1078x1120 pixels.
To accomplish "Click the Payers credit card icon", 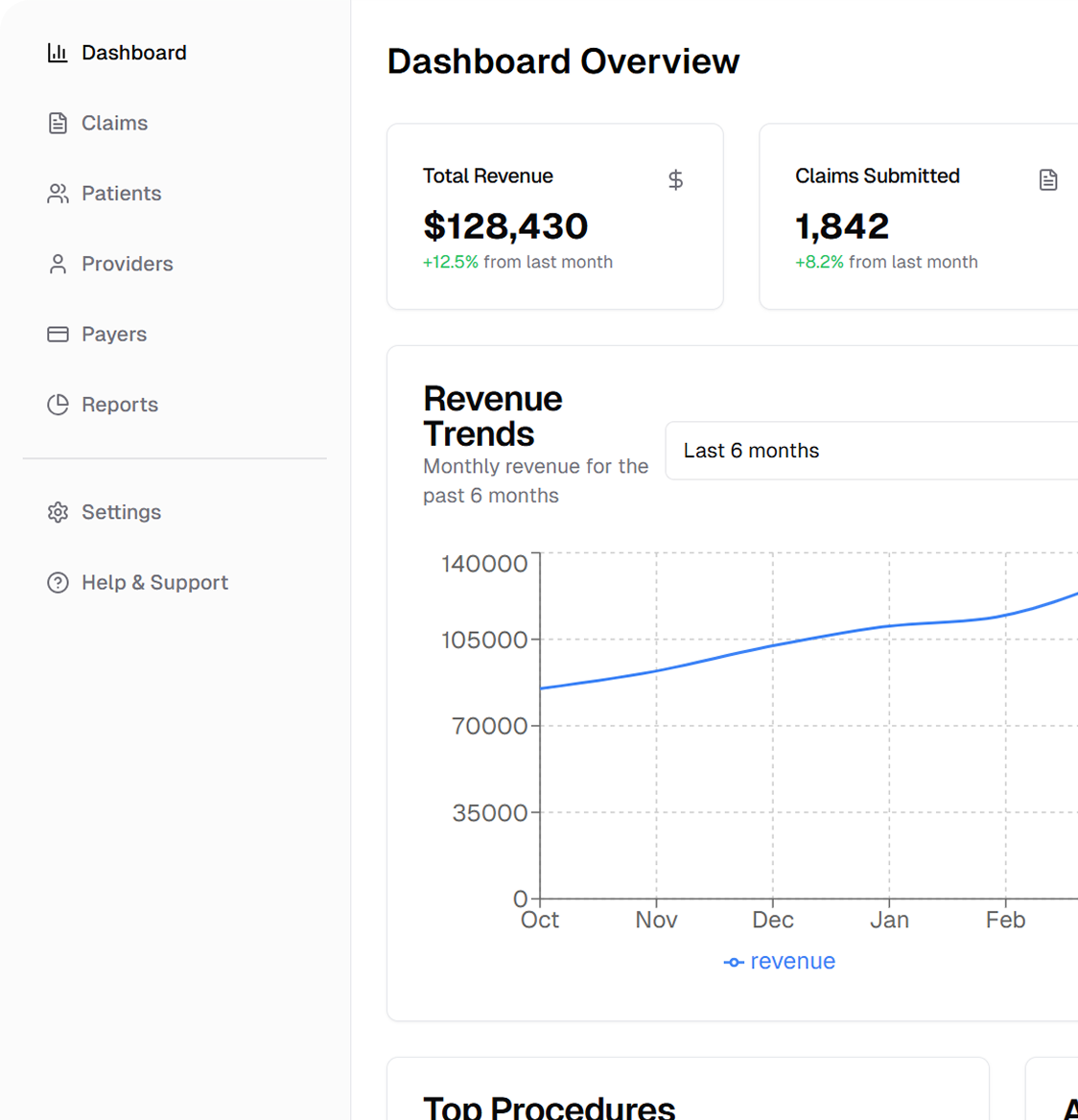I will coord(58,335).
